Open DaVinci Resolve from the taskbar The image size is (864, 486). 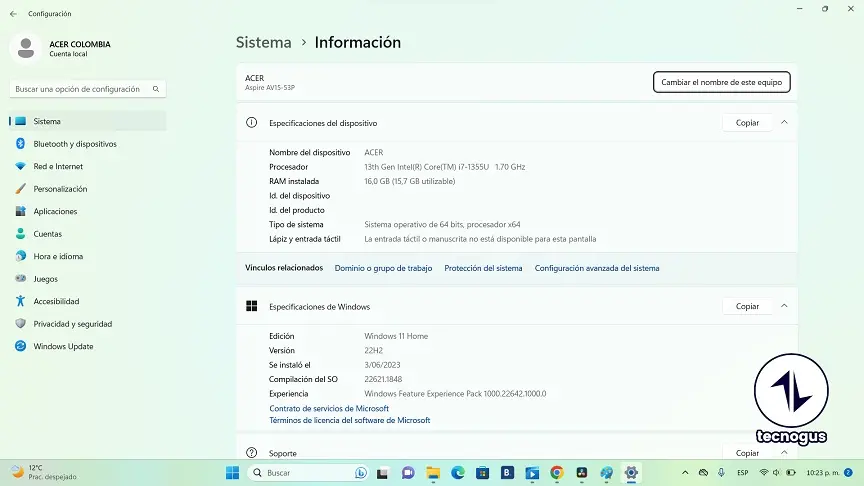coord(582,473)
